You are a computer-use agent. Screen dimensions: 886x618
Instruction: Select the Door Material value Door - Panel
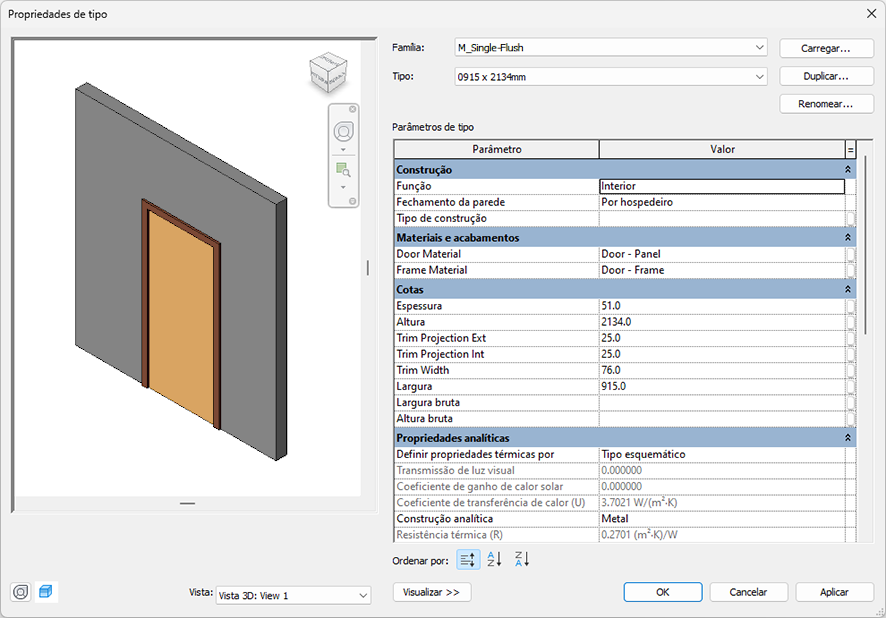pos(722,254)
